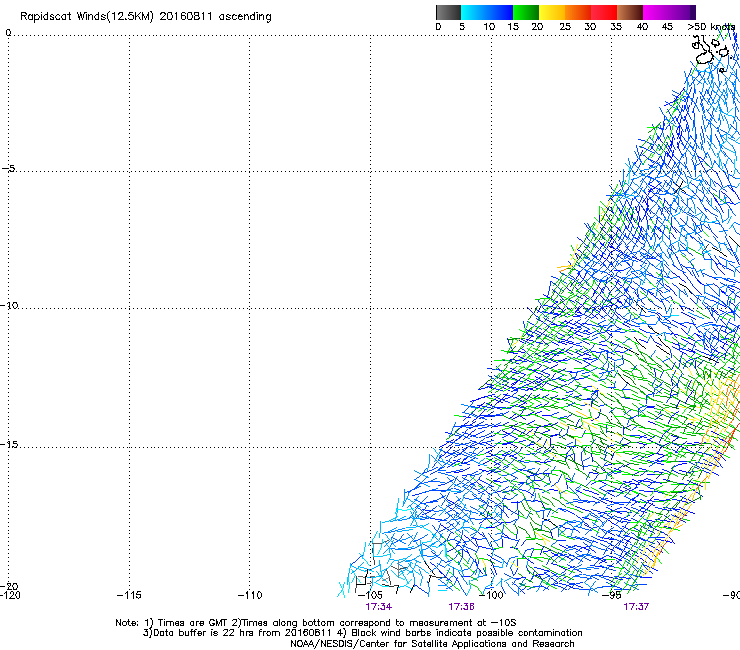Click the -15 latitude axis label
Viewport: 740px width, 650px height.
point(9,444)
